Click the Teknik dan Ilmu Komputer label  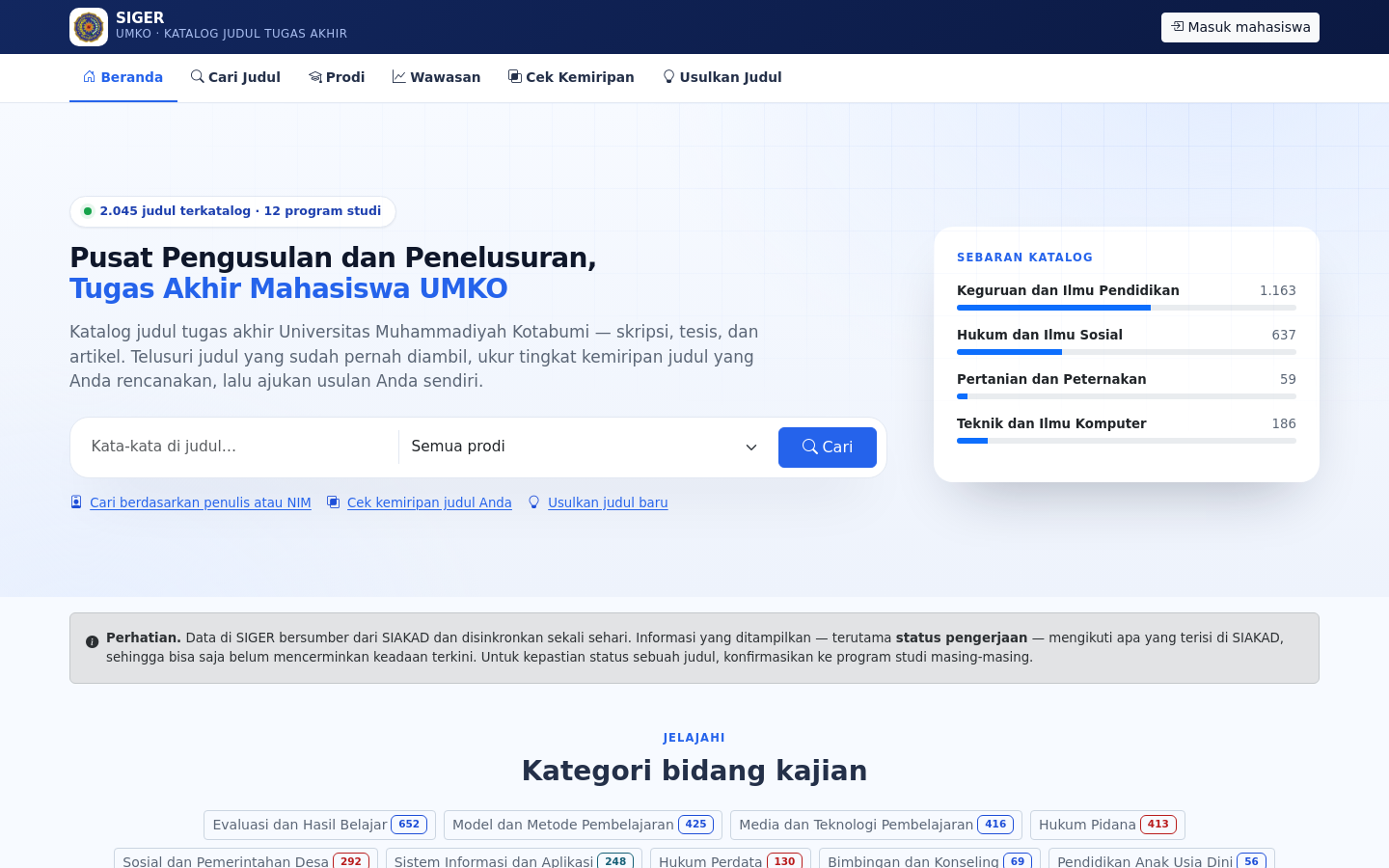coord(1051,423)
